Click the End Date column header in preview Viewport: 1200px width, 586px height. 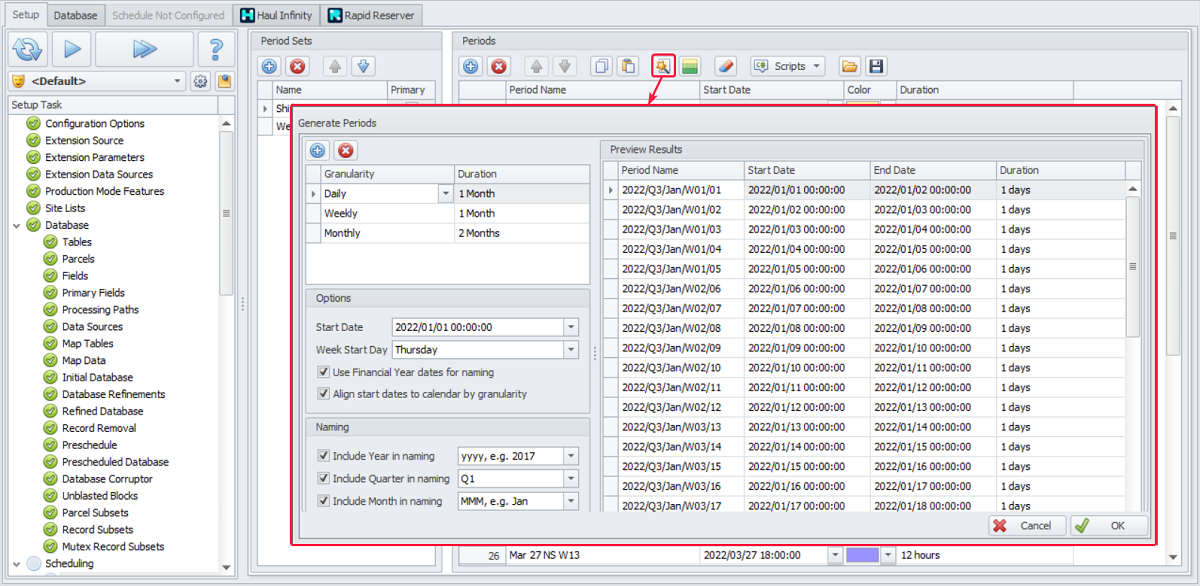[933, 170]
